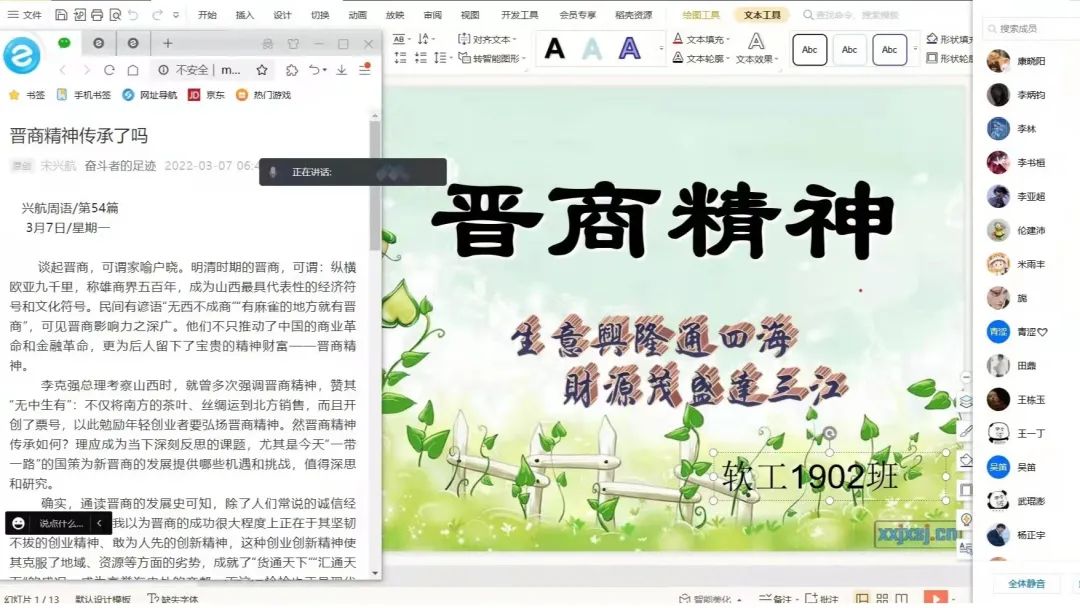1080x608 pixels.
Task: Click the print icon in WPS toolbar
Action: pos(97,14)
